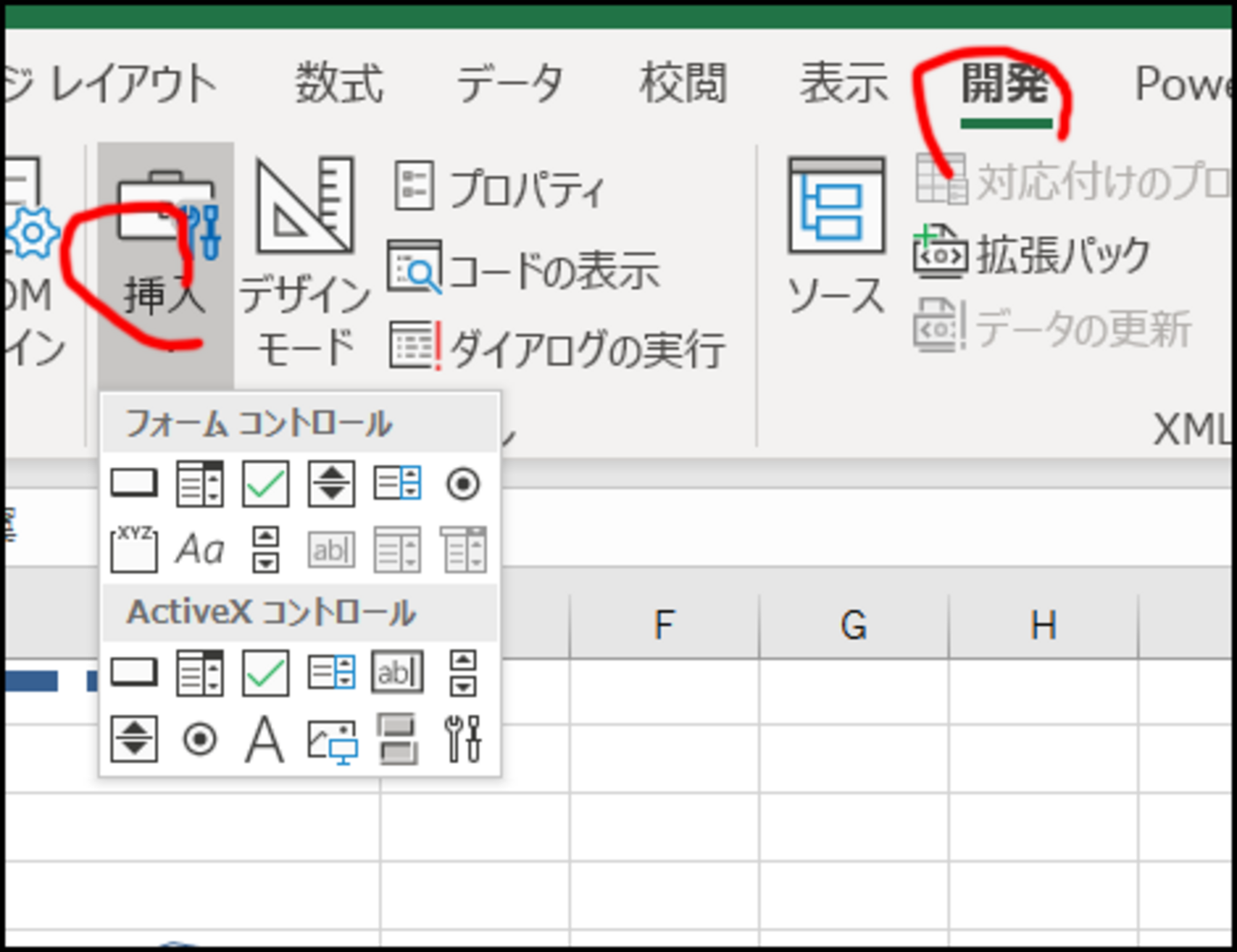Insert an ActiveX combo box
The height and width of the screenshot is (952, 1237).
200,672
